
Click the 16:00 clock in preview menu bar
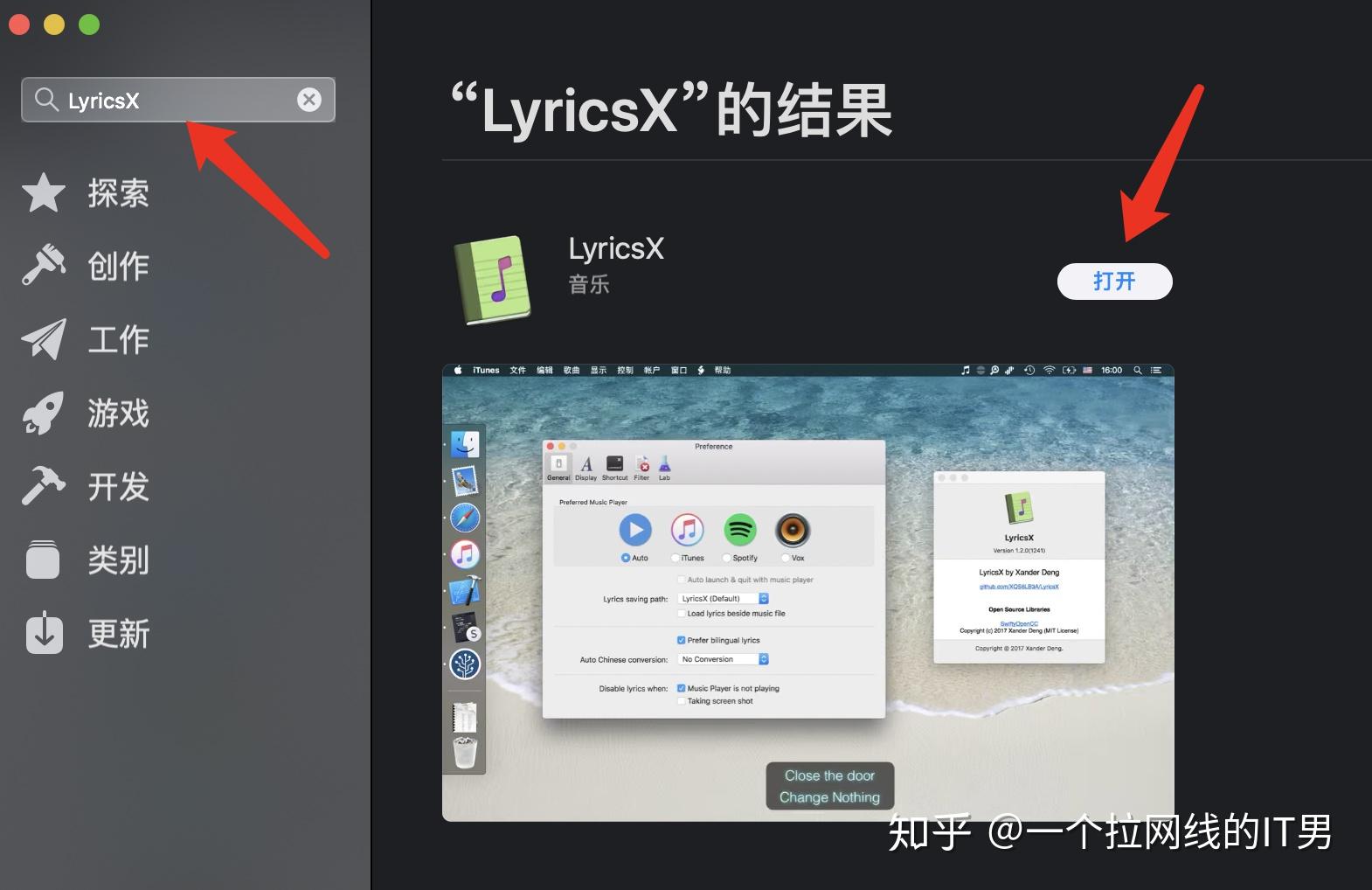pyautogui.click(x=1112, y=370)
